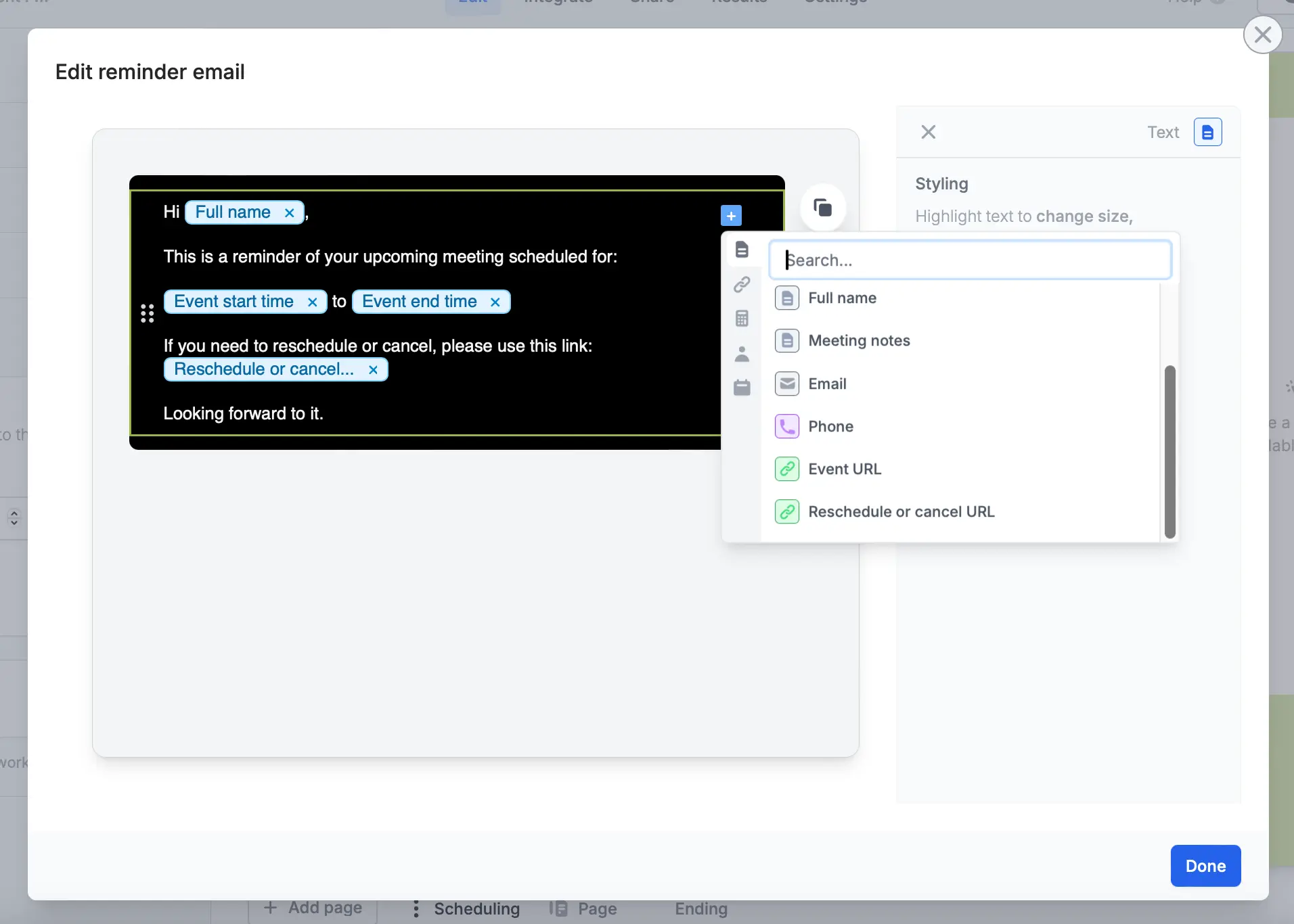Click the Scheduling tab three-dot menu icon
The image size is (1294, 924).
click(416, 908)
